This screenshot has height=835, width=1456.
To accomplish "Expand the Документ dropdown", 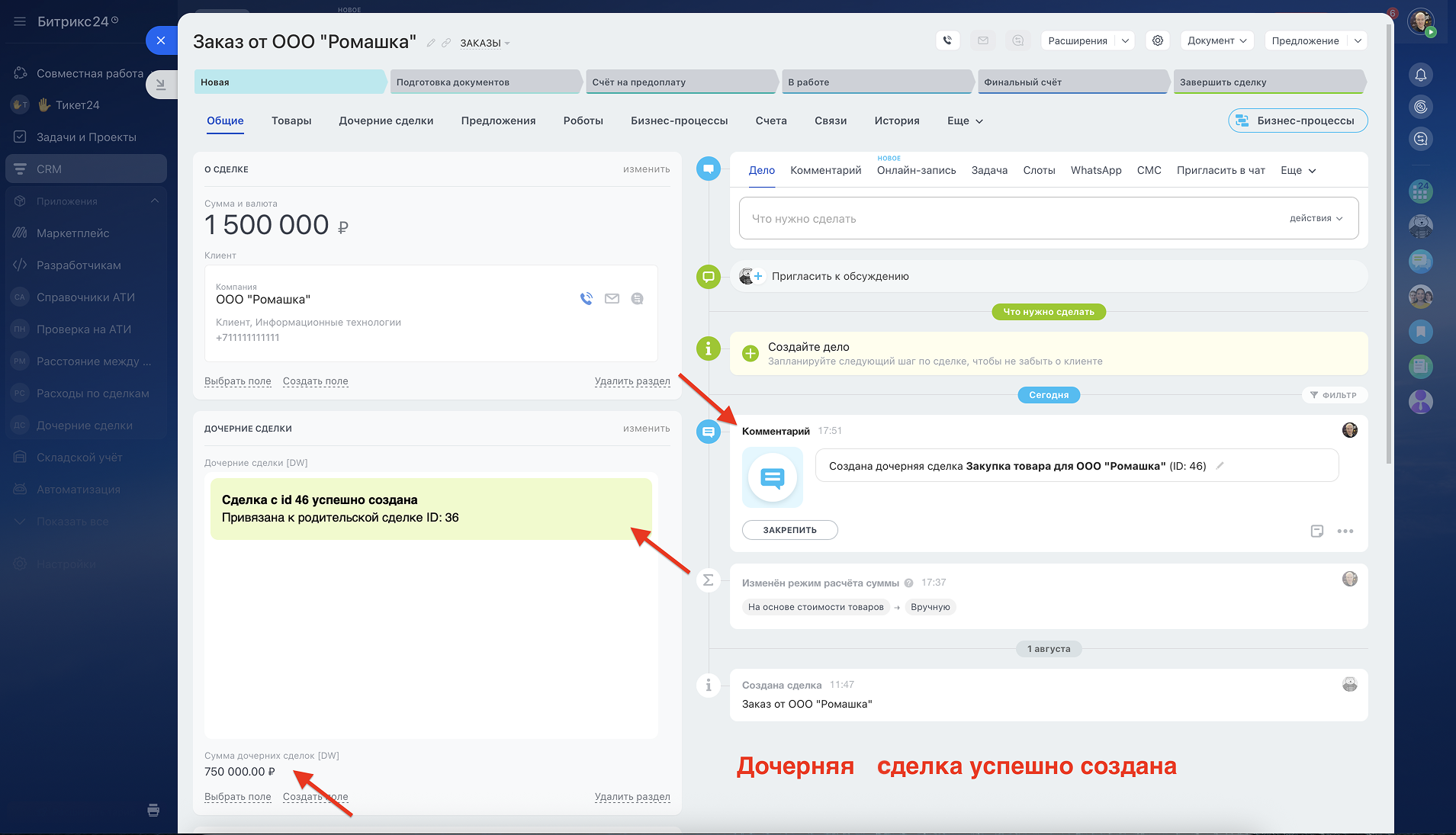I will pyautogui.click(x=1217, y=40).
